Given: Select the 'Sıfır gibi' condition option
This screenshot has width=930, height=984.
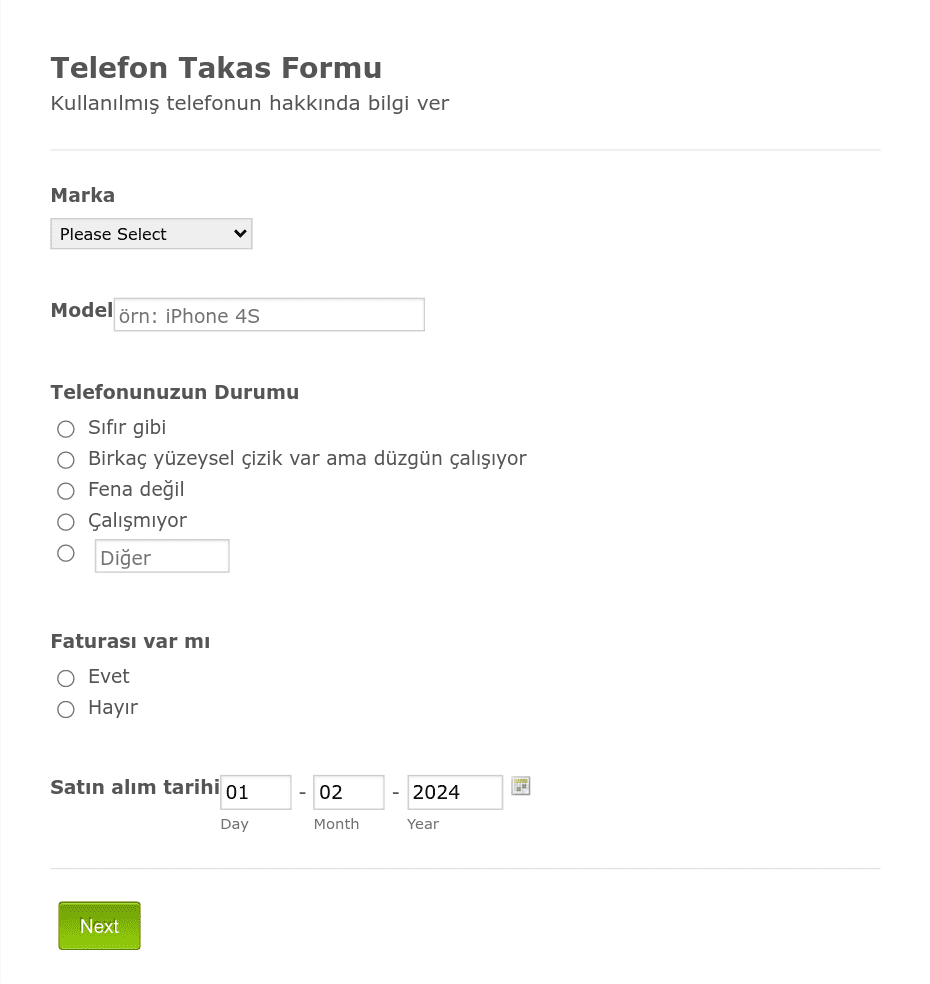Looking at the screenshot, I should (66, 429).
